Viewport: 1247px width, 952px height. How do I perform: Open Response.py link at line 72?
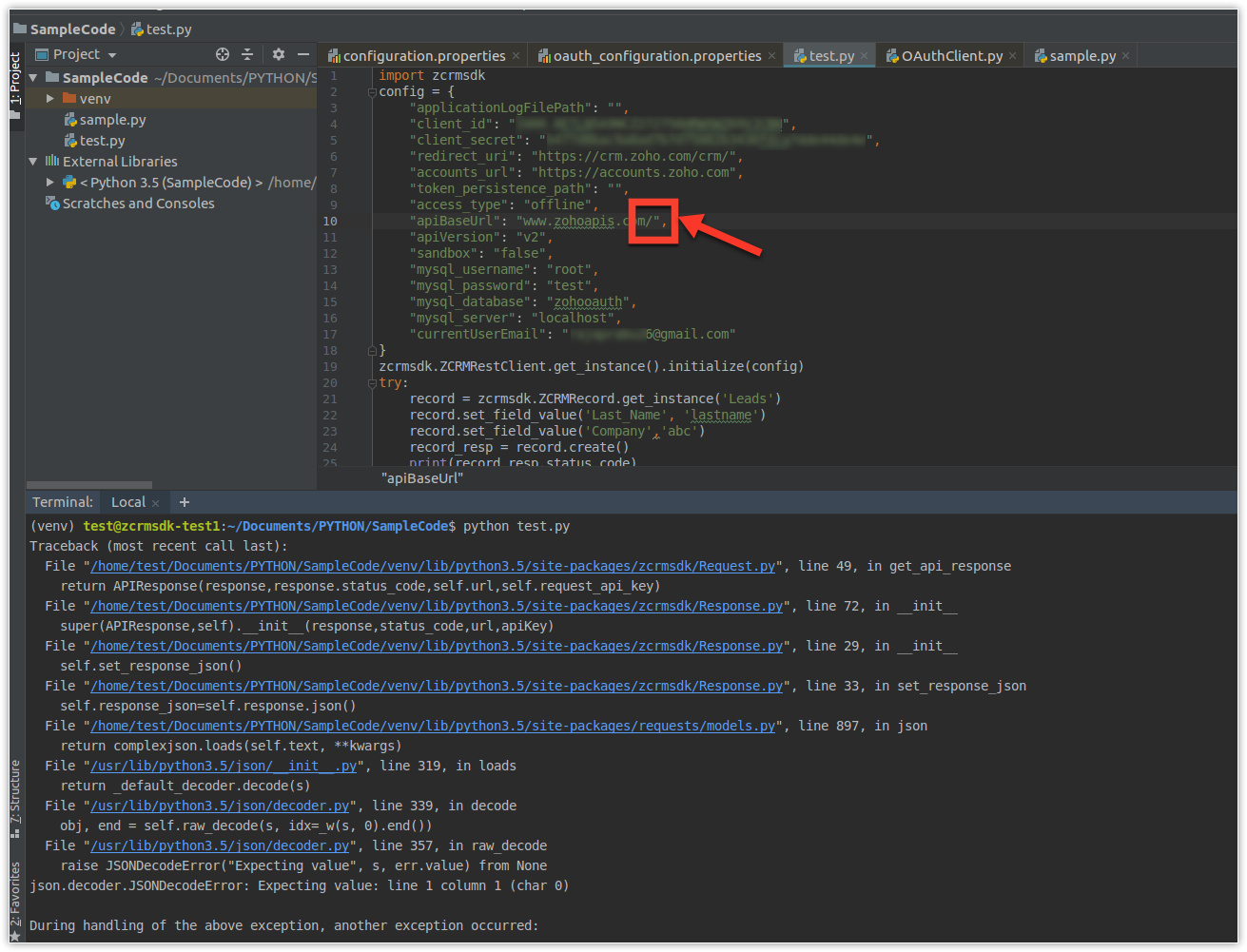click(x=437, y=606)
